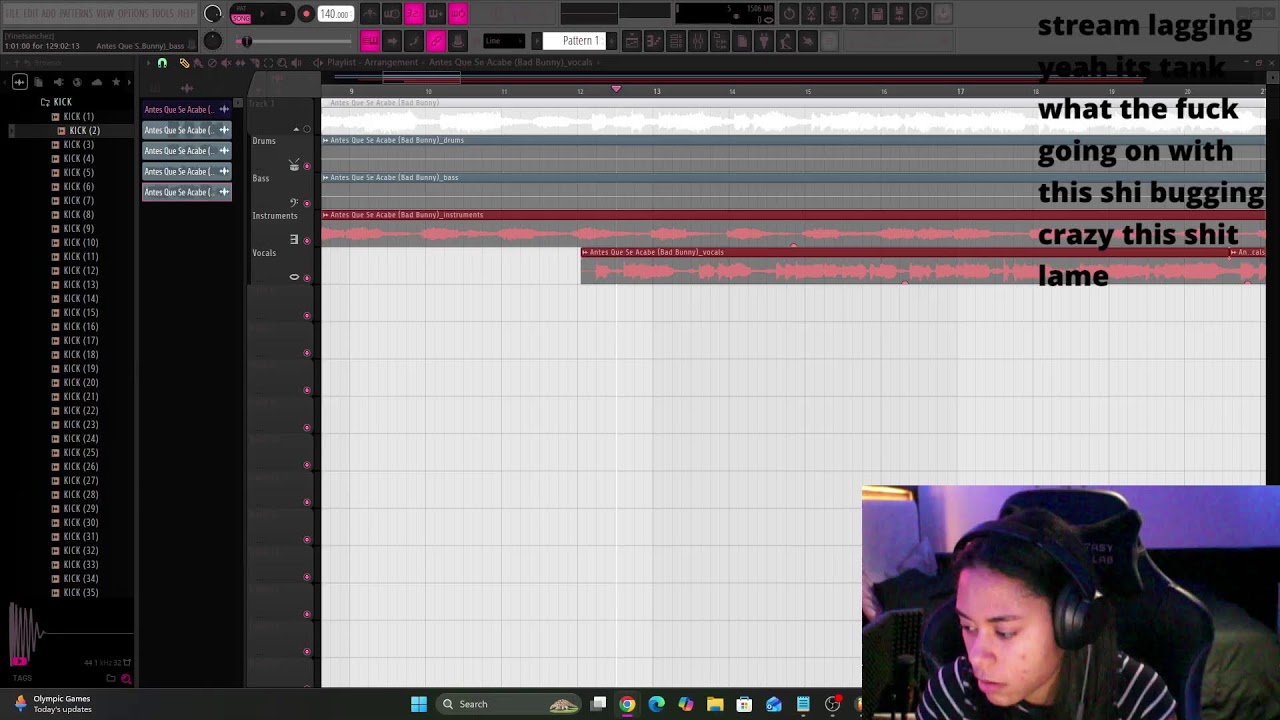
Task: Toggle the countdown before recording button
Action: click(413, 14)
